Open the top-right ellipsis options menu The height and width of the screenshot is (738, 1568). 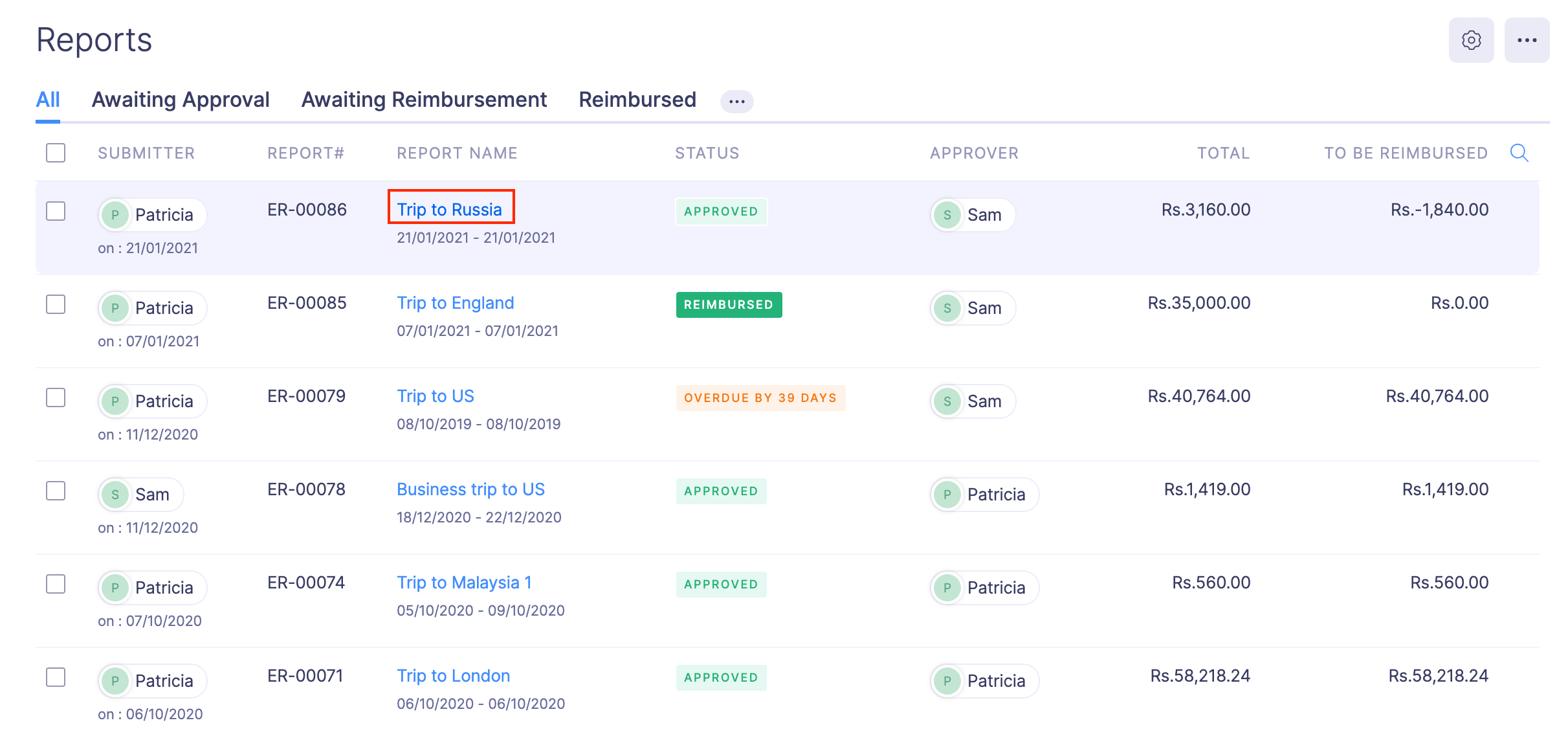pyautogui.click(x=1527, y=40)
